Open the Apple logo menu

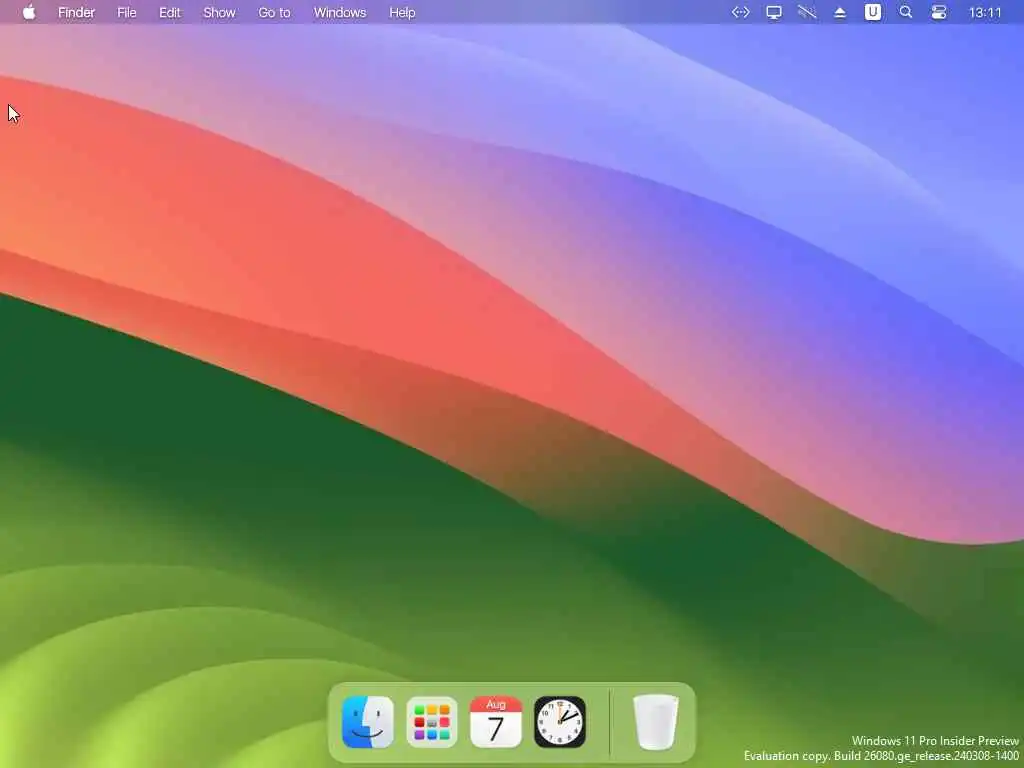pos(29,12)
